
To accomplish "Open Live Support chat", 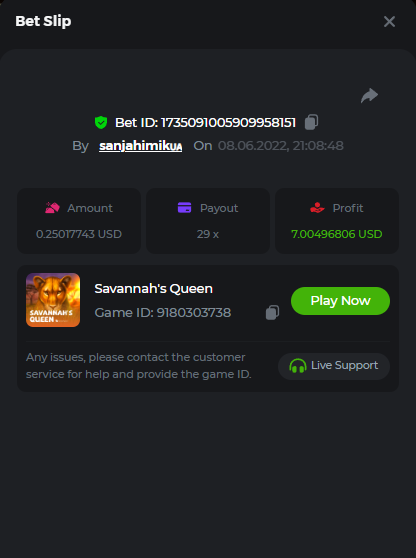I will 334,366.
